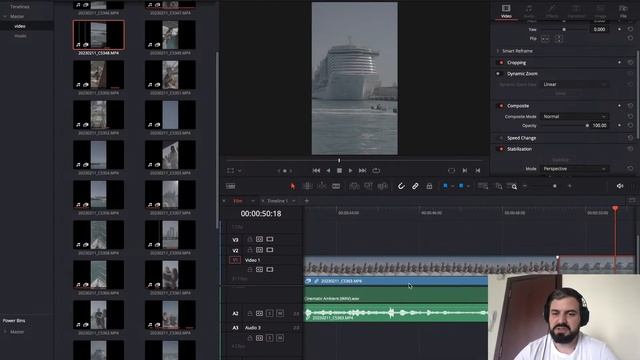
Task: Click Custom Zoom magnifier icon
Action: [x=512, y=186]
